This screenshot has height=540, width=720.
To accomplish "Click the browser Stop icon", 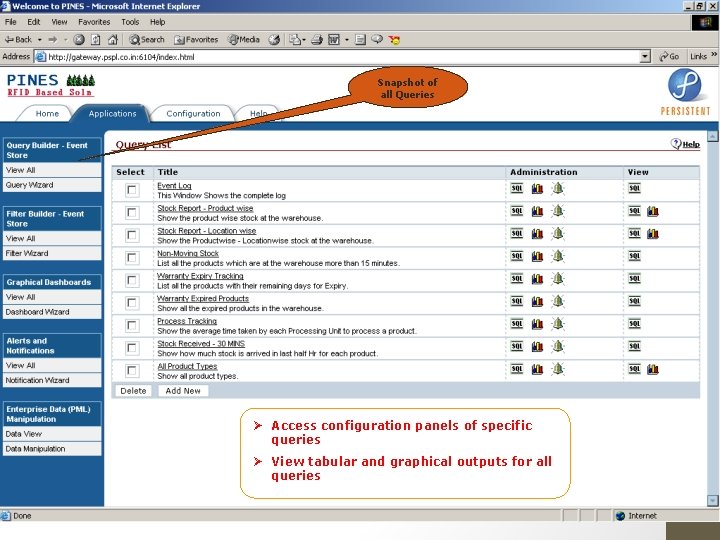I will coord(79,39).
